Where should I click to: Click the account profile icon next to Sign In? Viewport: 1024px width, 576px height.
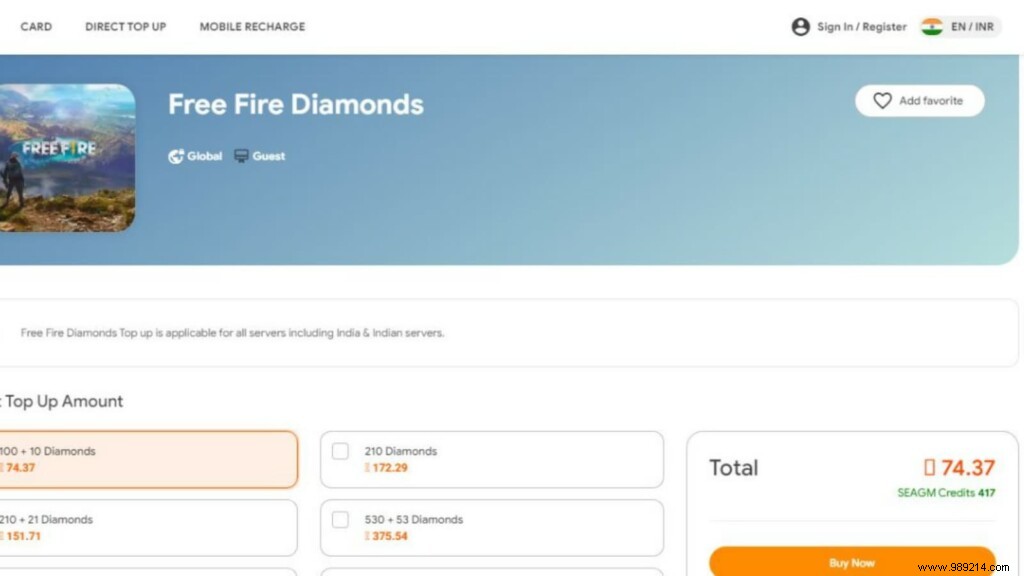[x=801, y=26]
